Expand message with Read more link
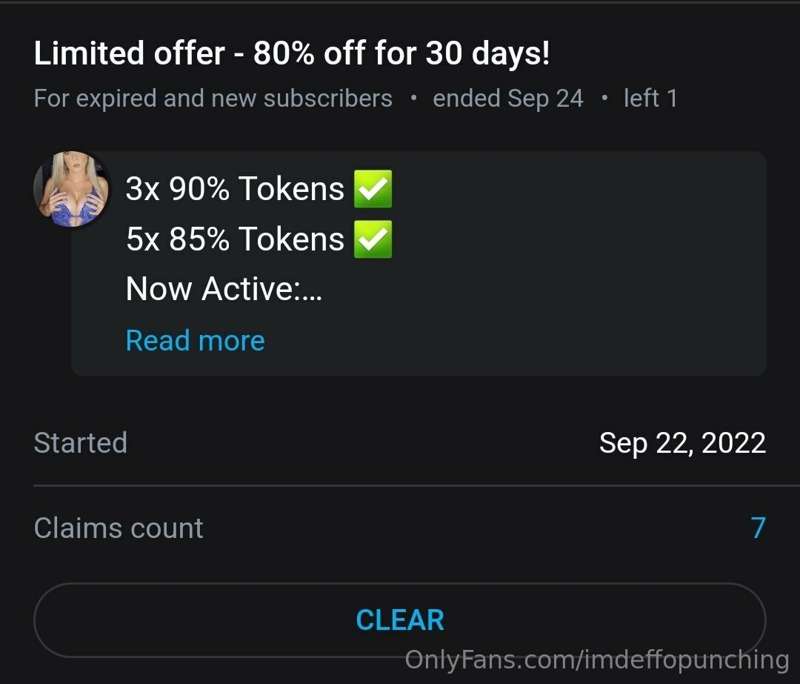The image size is (800, 684). 195,340
